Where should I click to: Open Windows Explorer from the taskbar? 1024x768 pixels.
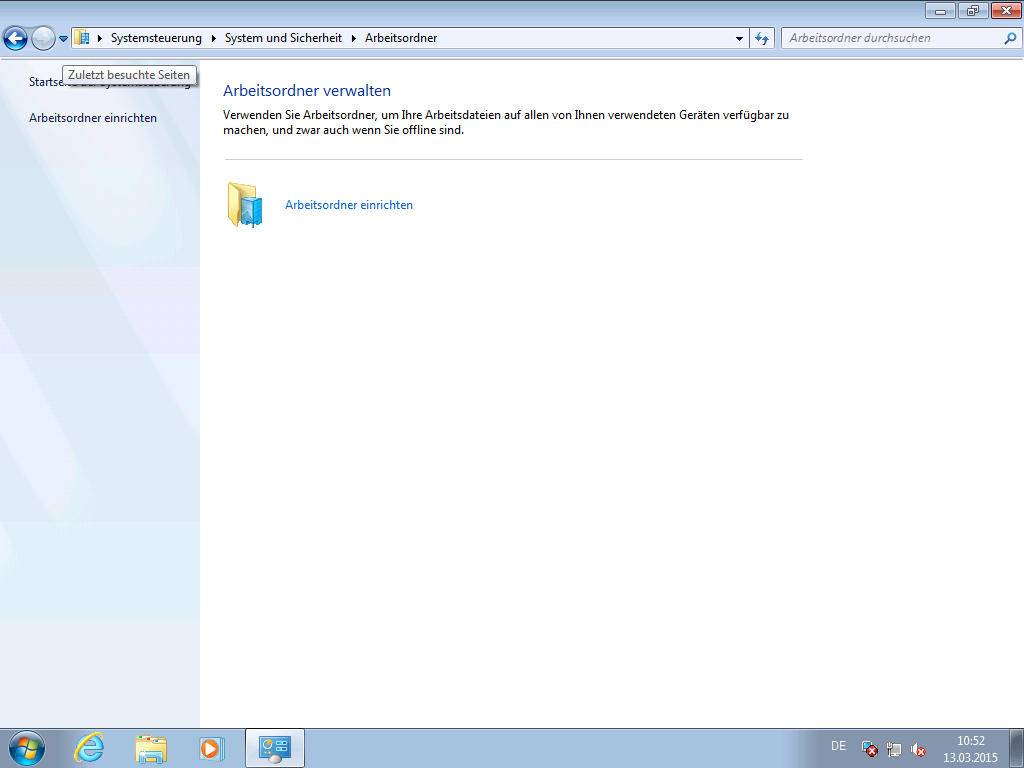click(x=151, y=748)
